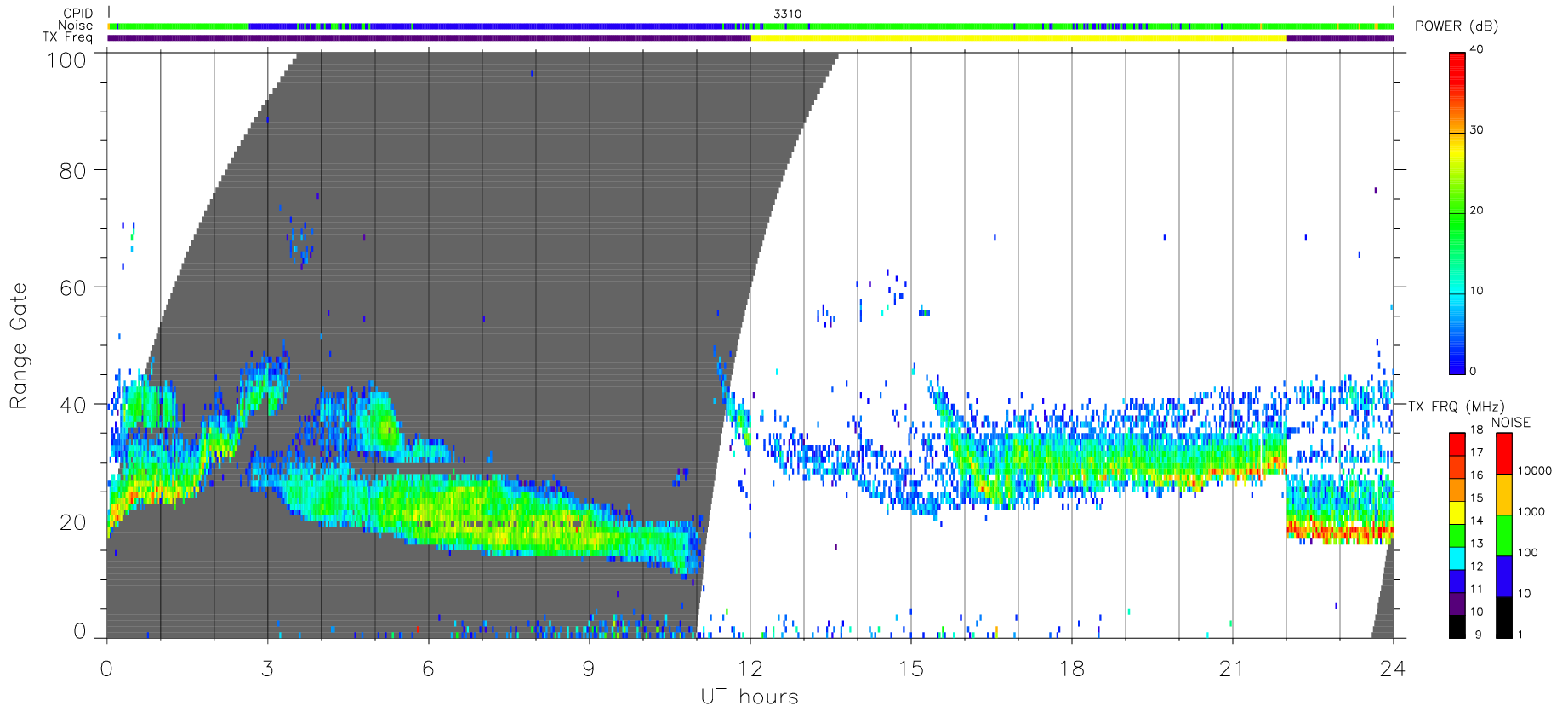1568x723 pixels.
Task: Click the x-axis tick label 12
Action: click(x=750, y=669)
